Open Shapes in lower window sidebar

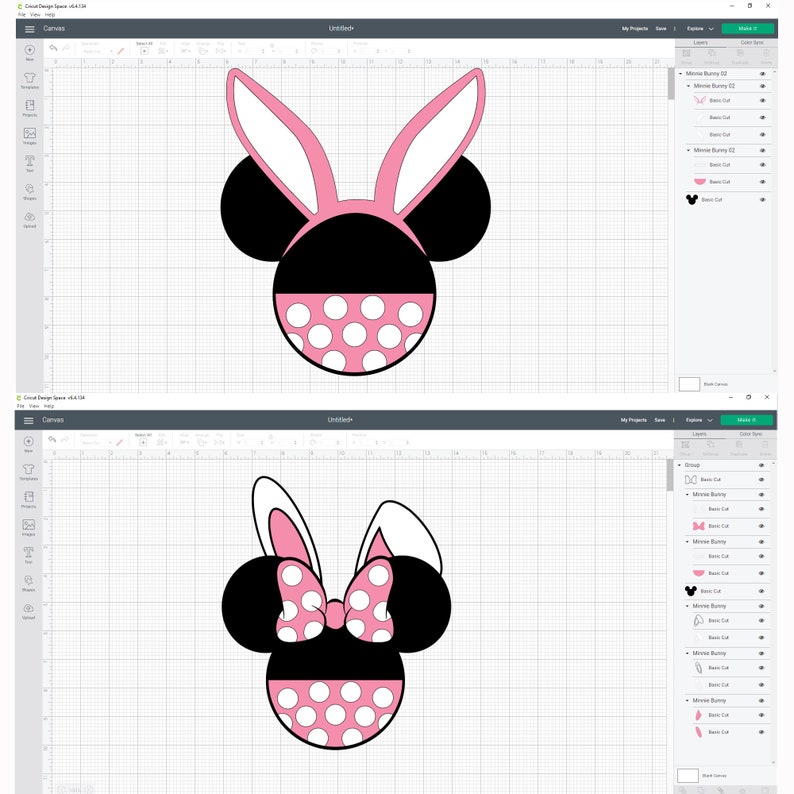28,580
